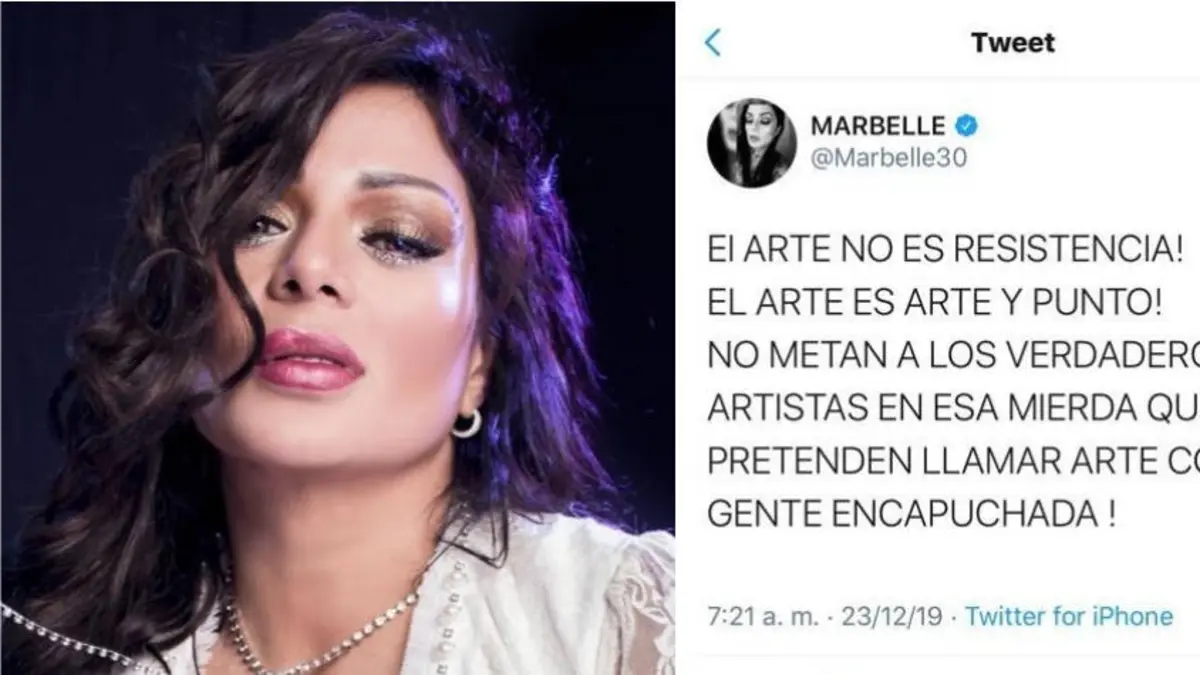The width and height of the screenshot is (1200, 675).
Task: Open the @Marbelle30 handle
Action: [x=888, y=158]
